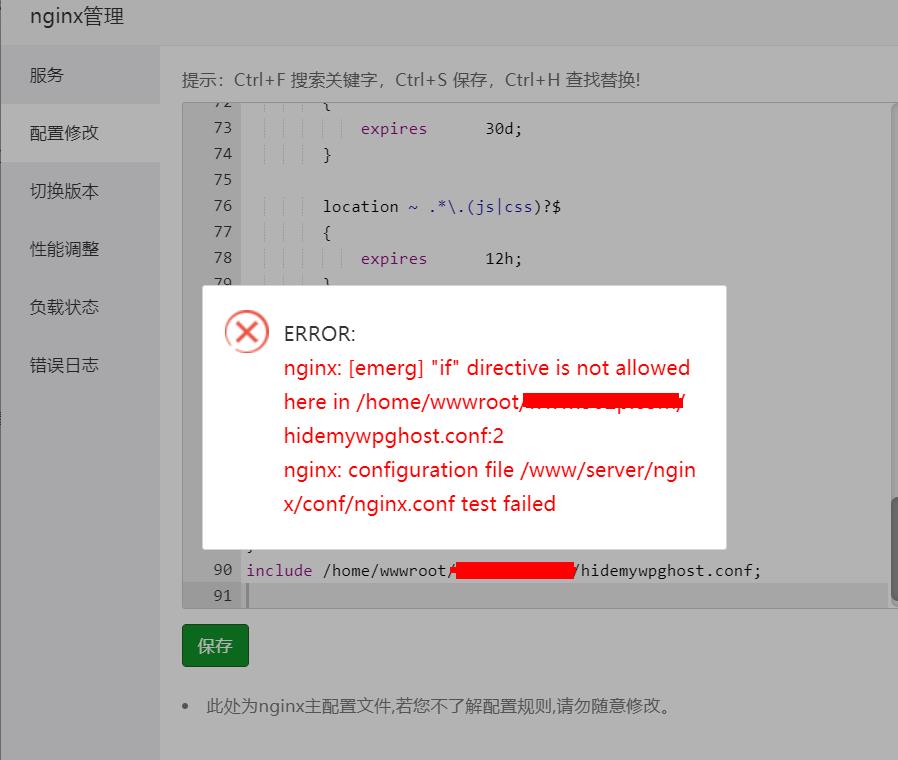Click line number 90 in gutter
Viewport: 898px width, 760px height.
[222, 570]
